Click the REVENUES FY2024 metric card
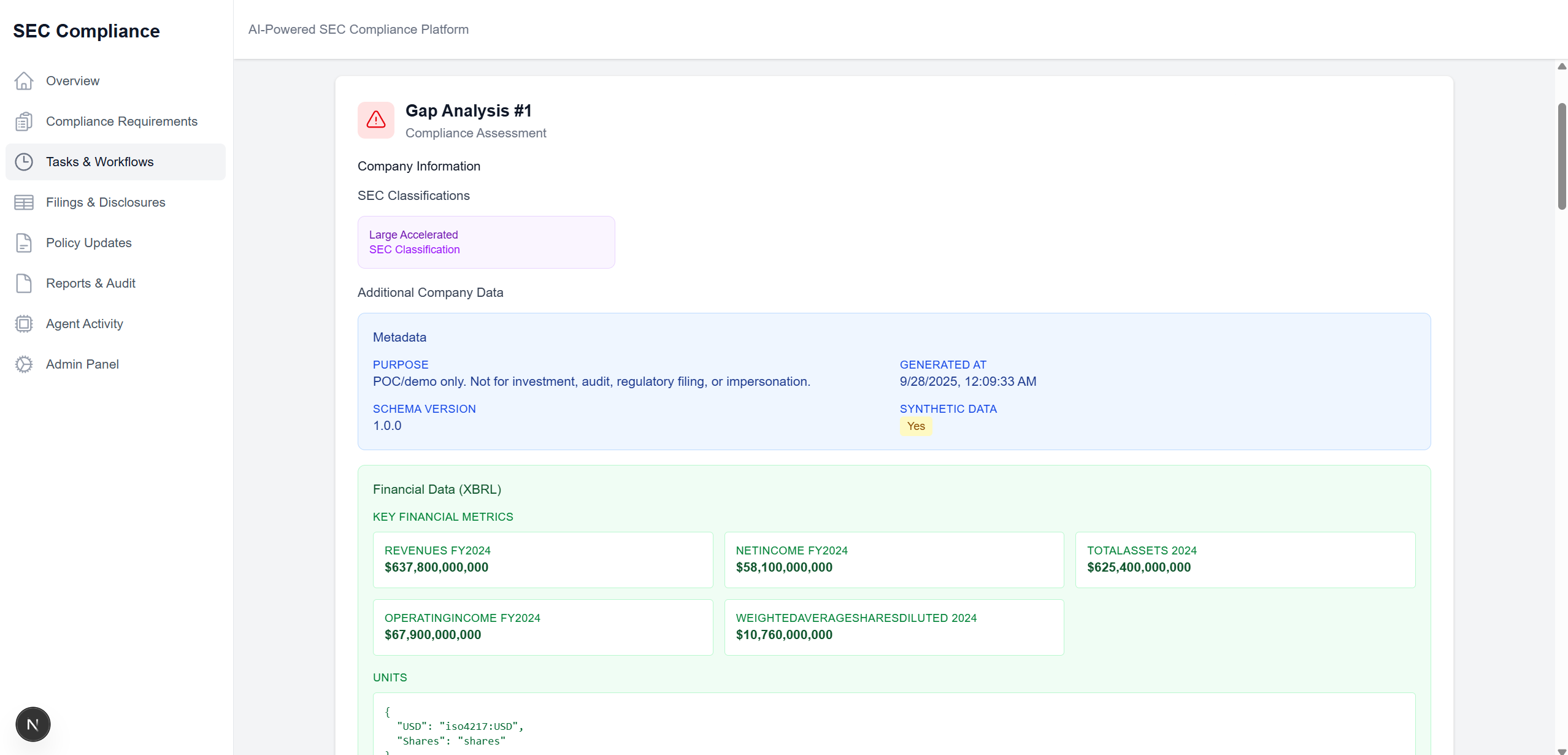1568x755 pixels. pos(543,559)
